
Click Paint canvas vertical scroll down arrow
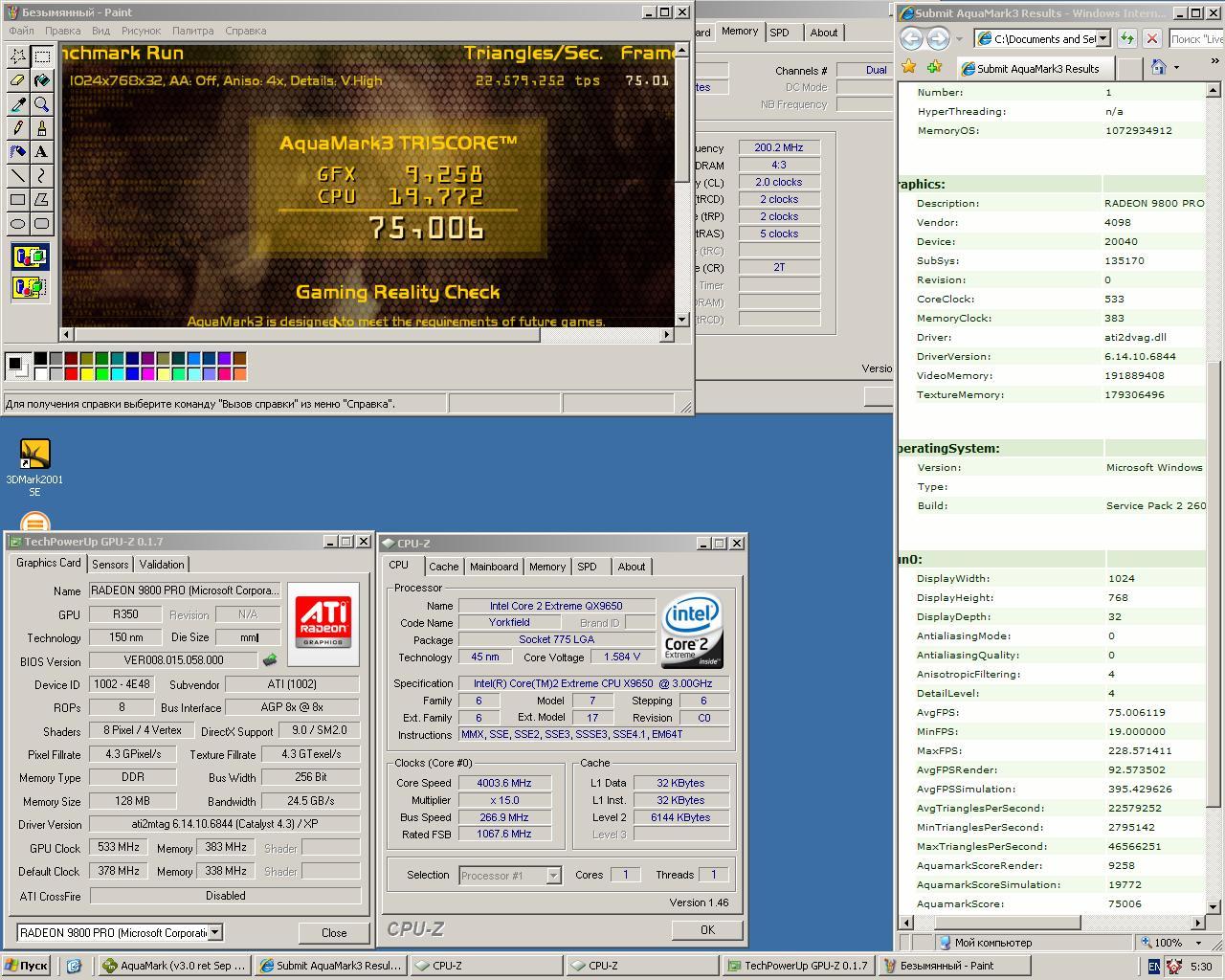[x=681, y=320]
